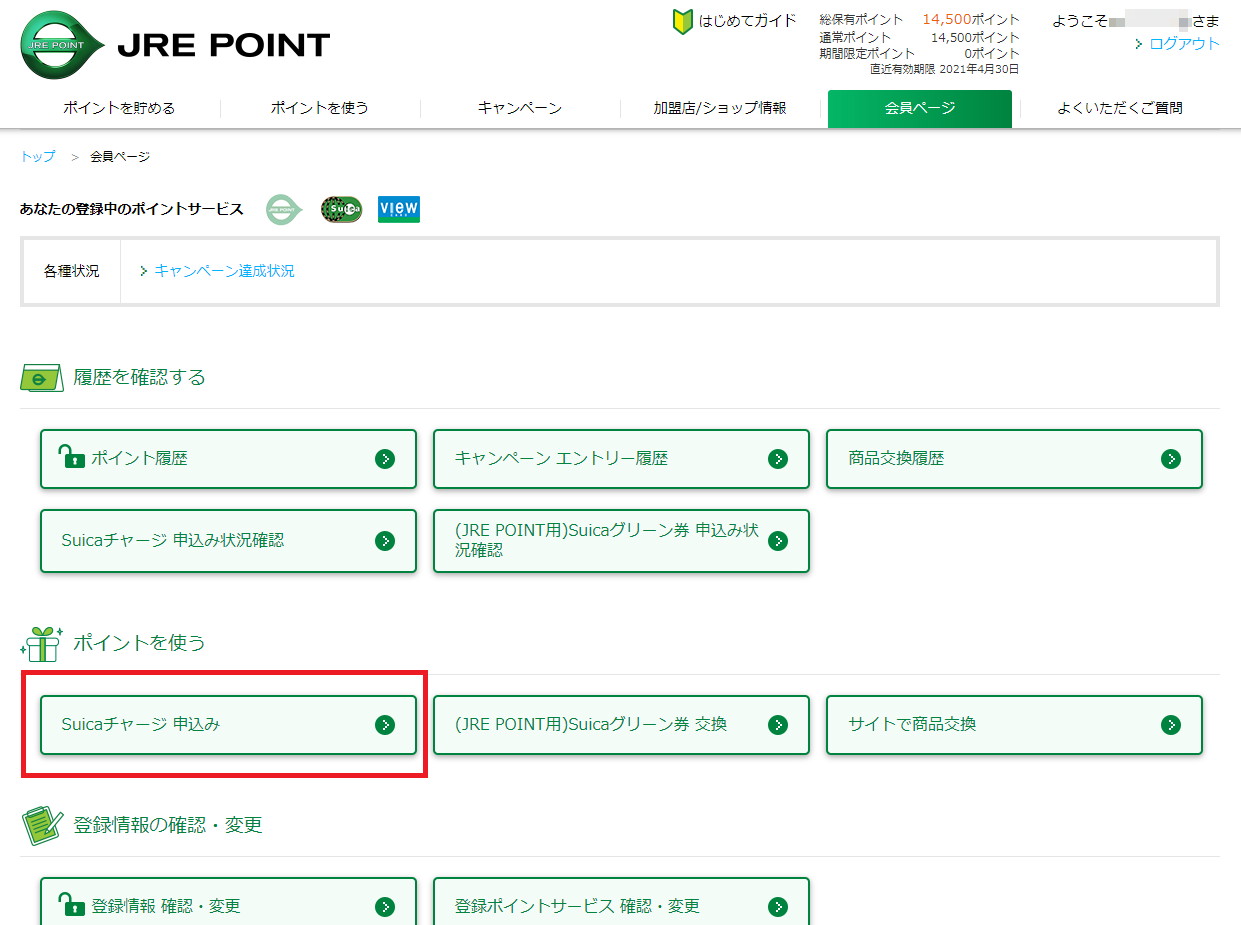This screenshot has height=925, width=1241.
Task: Go to the キャンペーン tab
Action: 520,108
